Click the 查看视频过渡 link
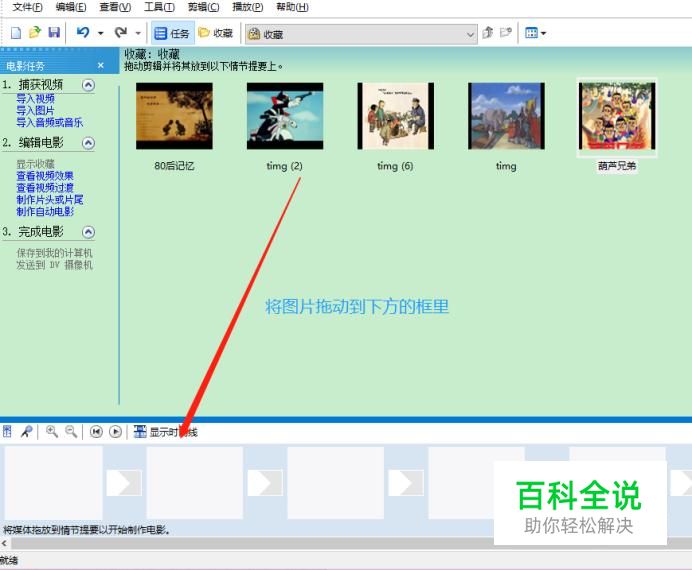Image resolution: width=692 pixels, height=570 pixels. click(45, 188)
